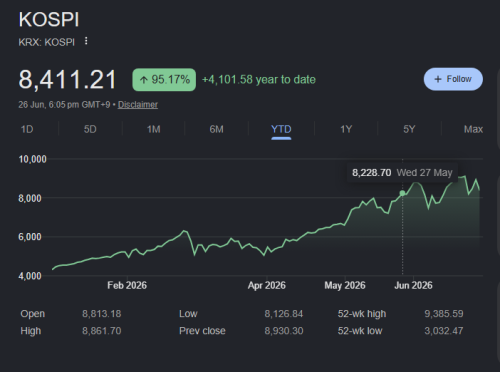The width and height of the screenshot is (500, 372).
Task: Click the current price 8,411.21
Action: click(67, 80)
